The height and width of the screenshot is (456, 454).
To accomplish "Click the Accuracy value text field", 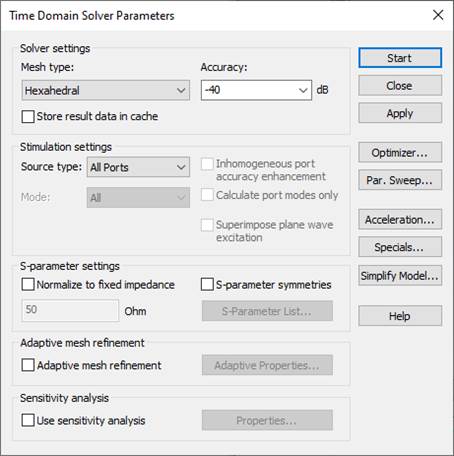I will [249, 90].
